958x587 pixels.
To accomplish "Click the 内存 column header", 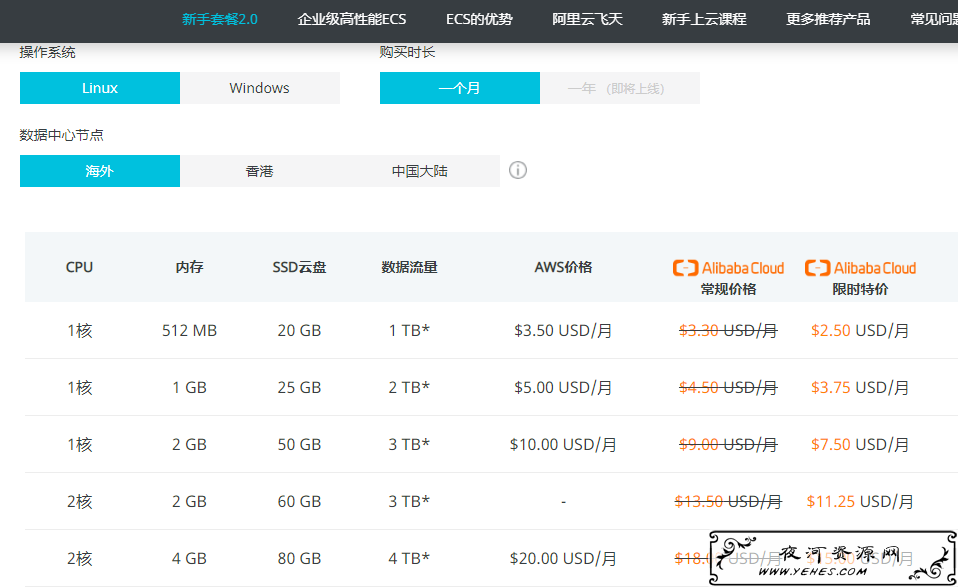I will (189, 267).
